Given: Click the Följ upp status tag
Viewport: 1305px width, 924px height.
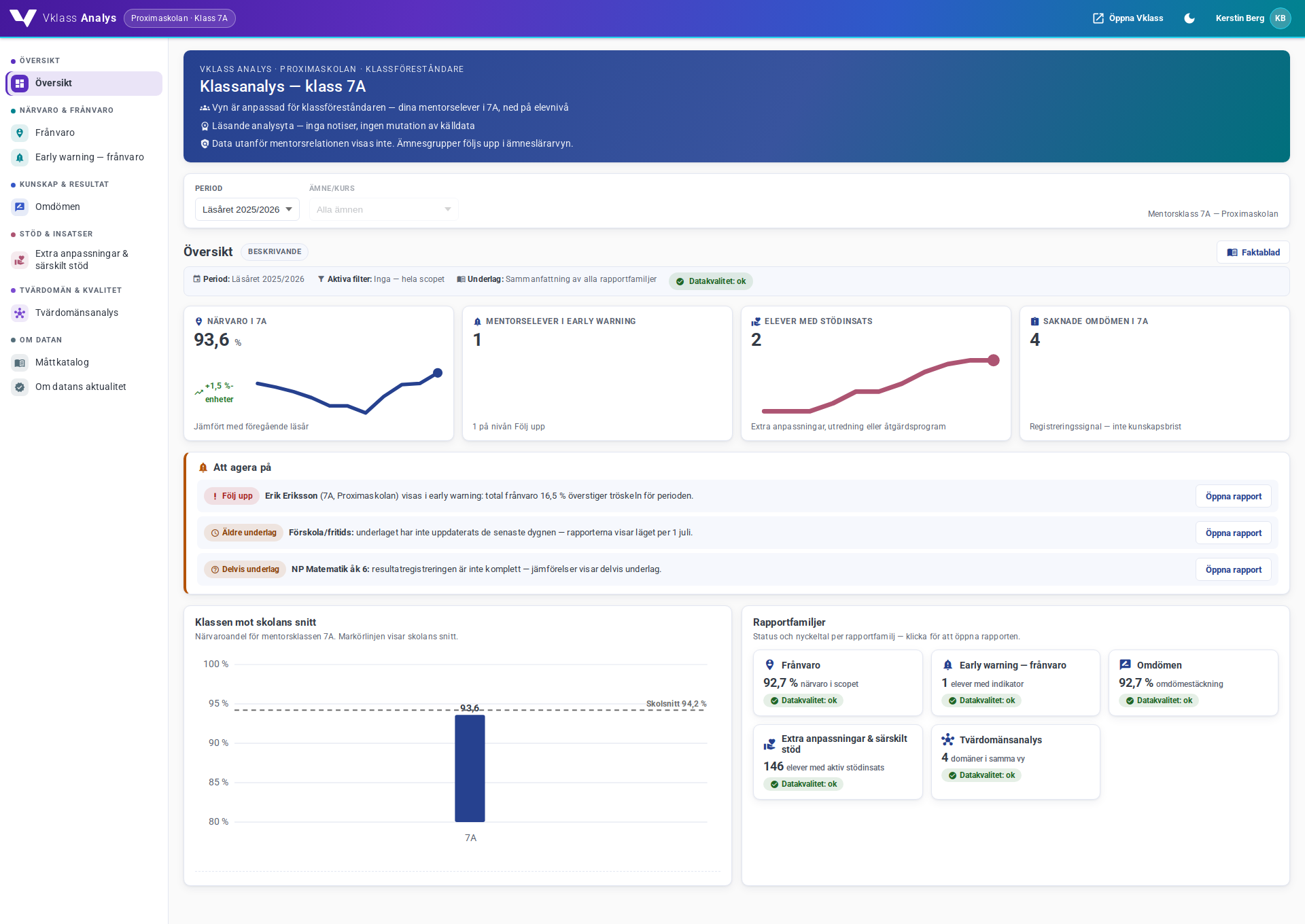Looking at the screenshot, I should tap(232, 496).
